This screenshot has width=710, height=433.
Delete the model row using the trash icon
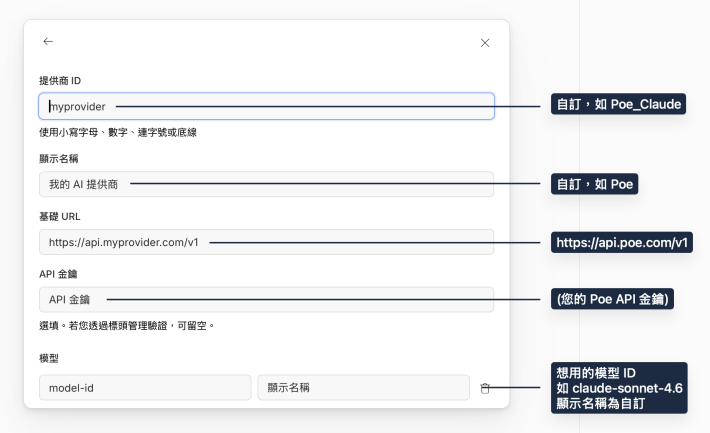click(x=485, y=388)
